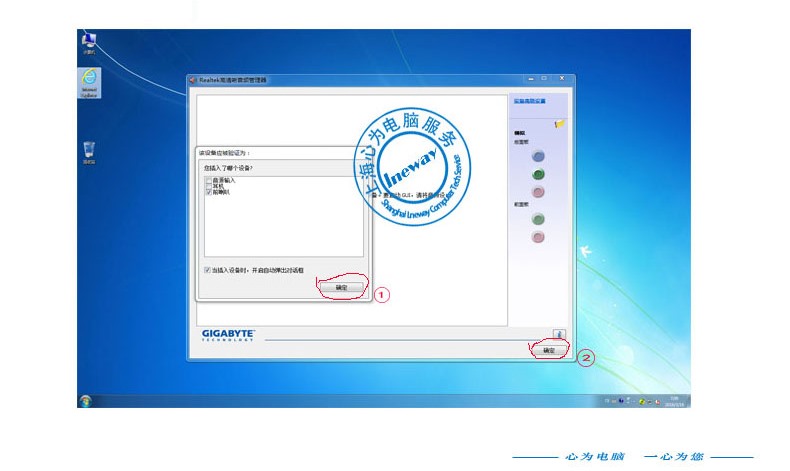This screenshot has width=790, height=471.
Task: Click the blue rear panel audio jack
Action: 537,156
